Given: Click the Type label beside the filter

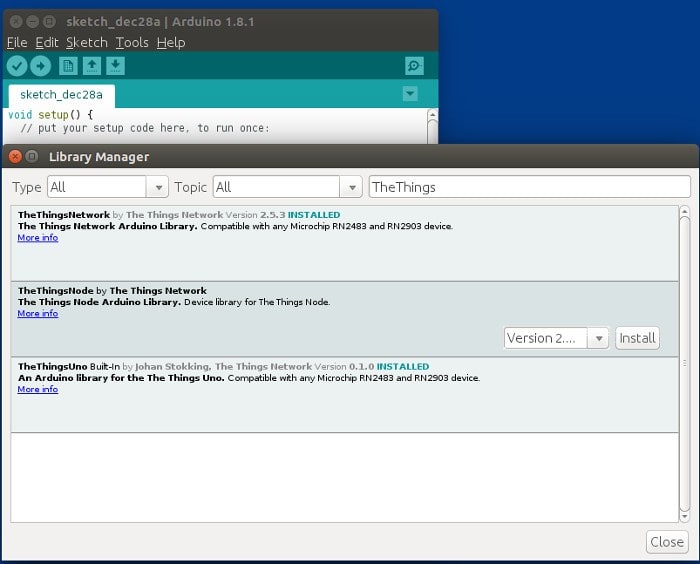Looking at the screenshot, I should 27,187.
